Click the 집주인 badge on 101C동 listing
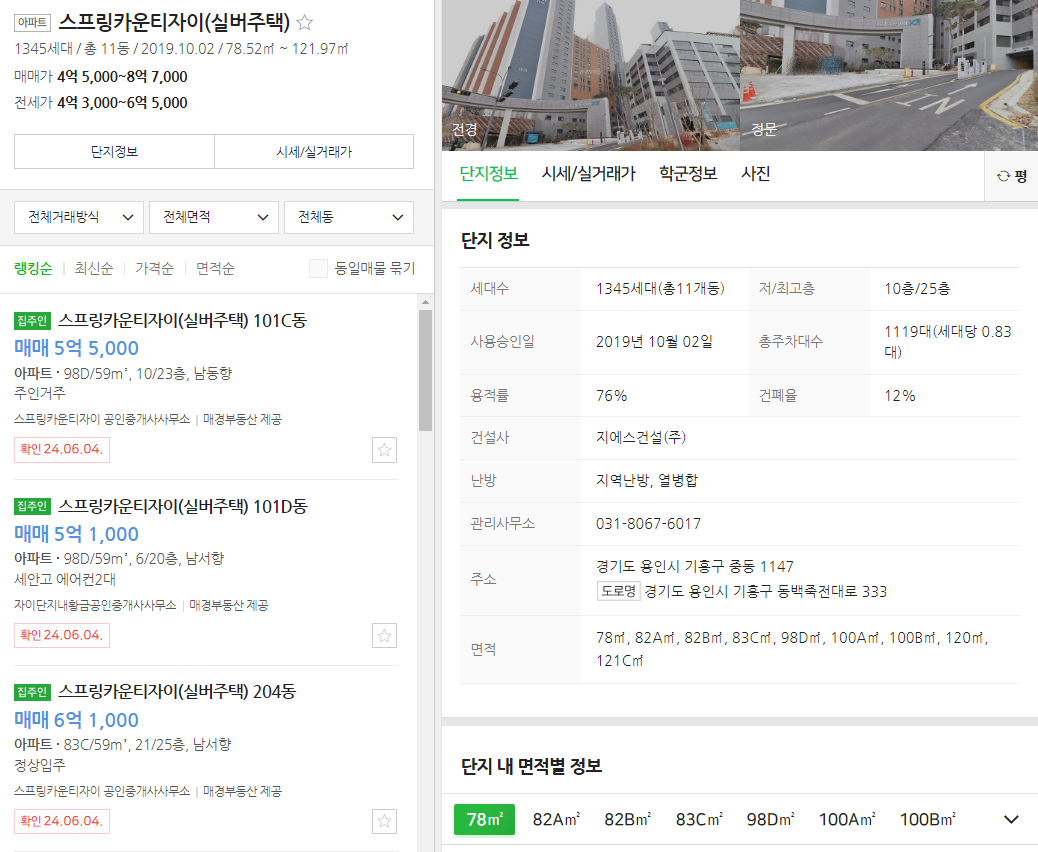The height and width of the screenshot is (852, 1038). (32, 321)
